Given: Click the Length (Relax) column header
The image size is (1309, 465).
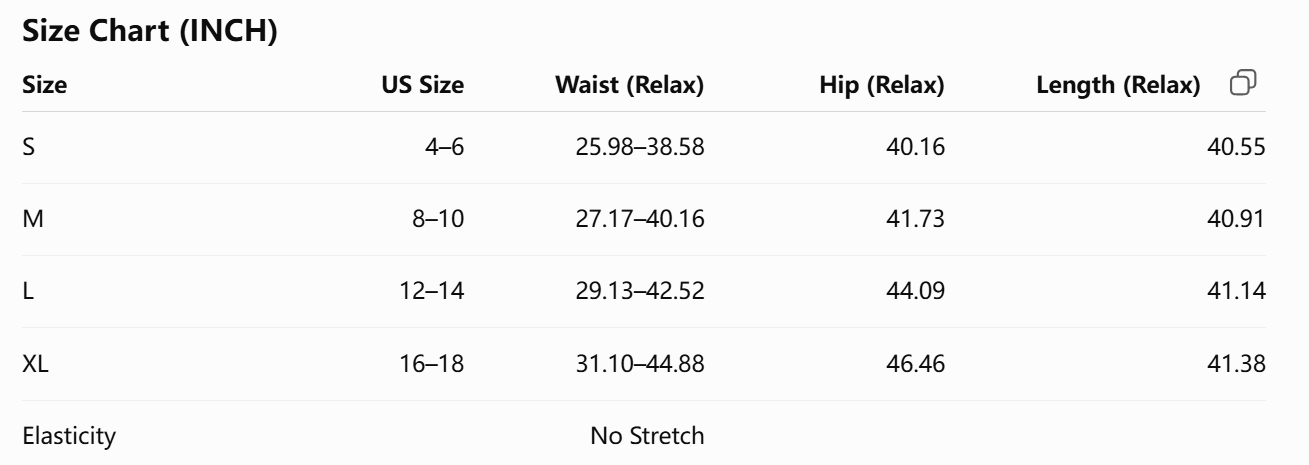Looking at the screenshot, I should pos(1118,86).
